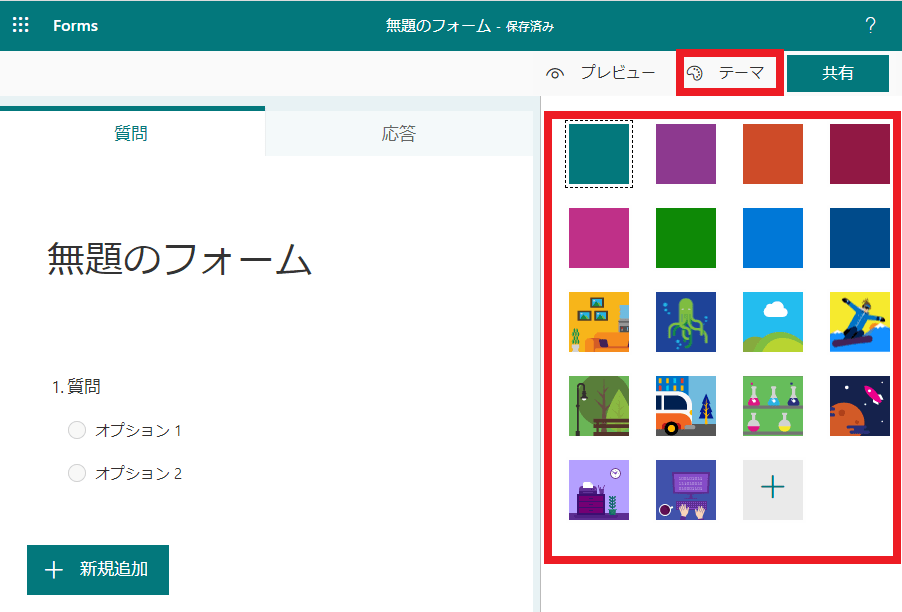Open the app launcher grid icon
This screenshot has height=612, width=902.
[x=21, y=25]
